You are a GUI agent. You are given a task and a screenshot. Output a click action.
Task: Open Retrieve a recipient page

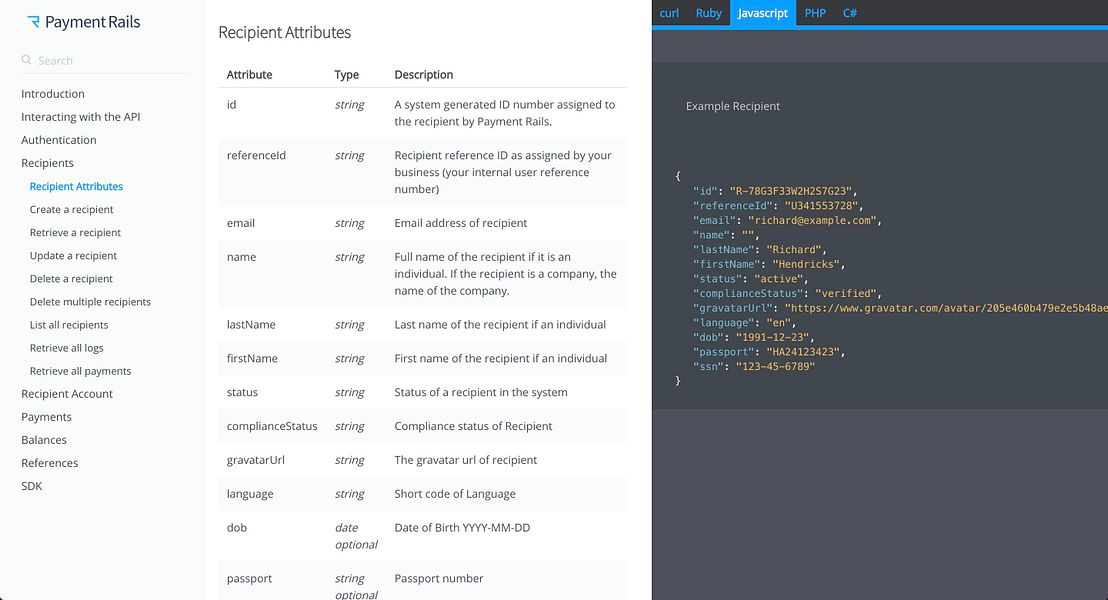click(75, 233)
